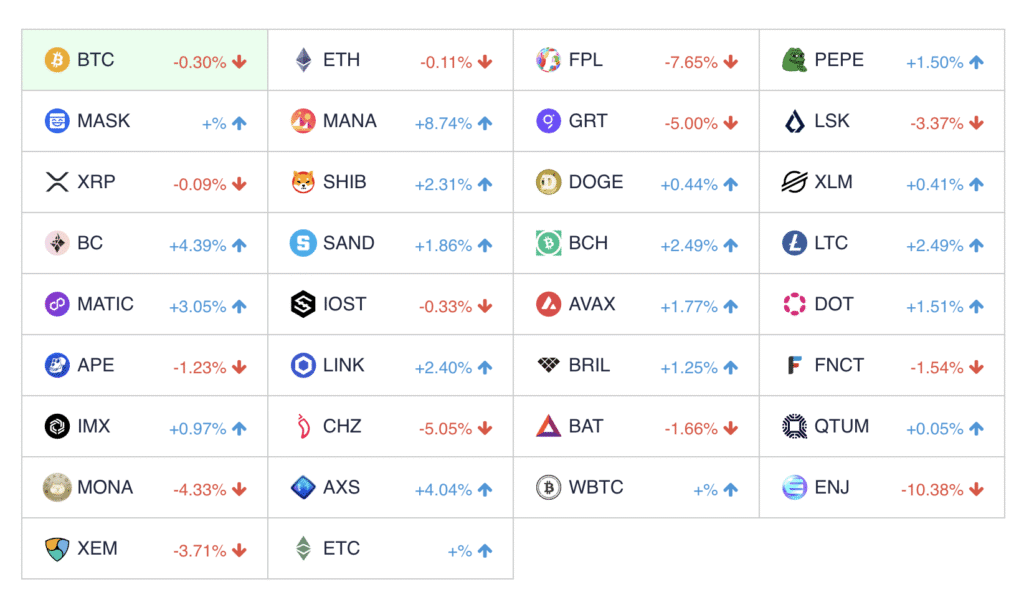Click the MONA coin icon
The height and width of the screenshot is (592, 1024).
tap(58, 488)
